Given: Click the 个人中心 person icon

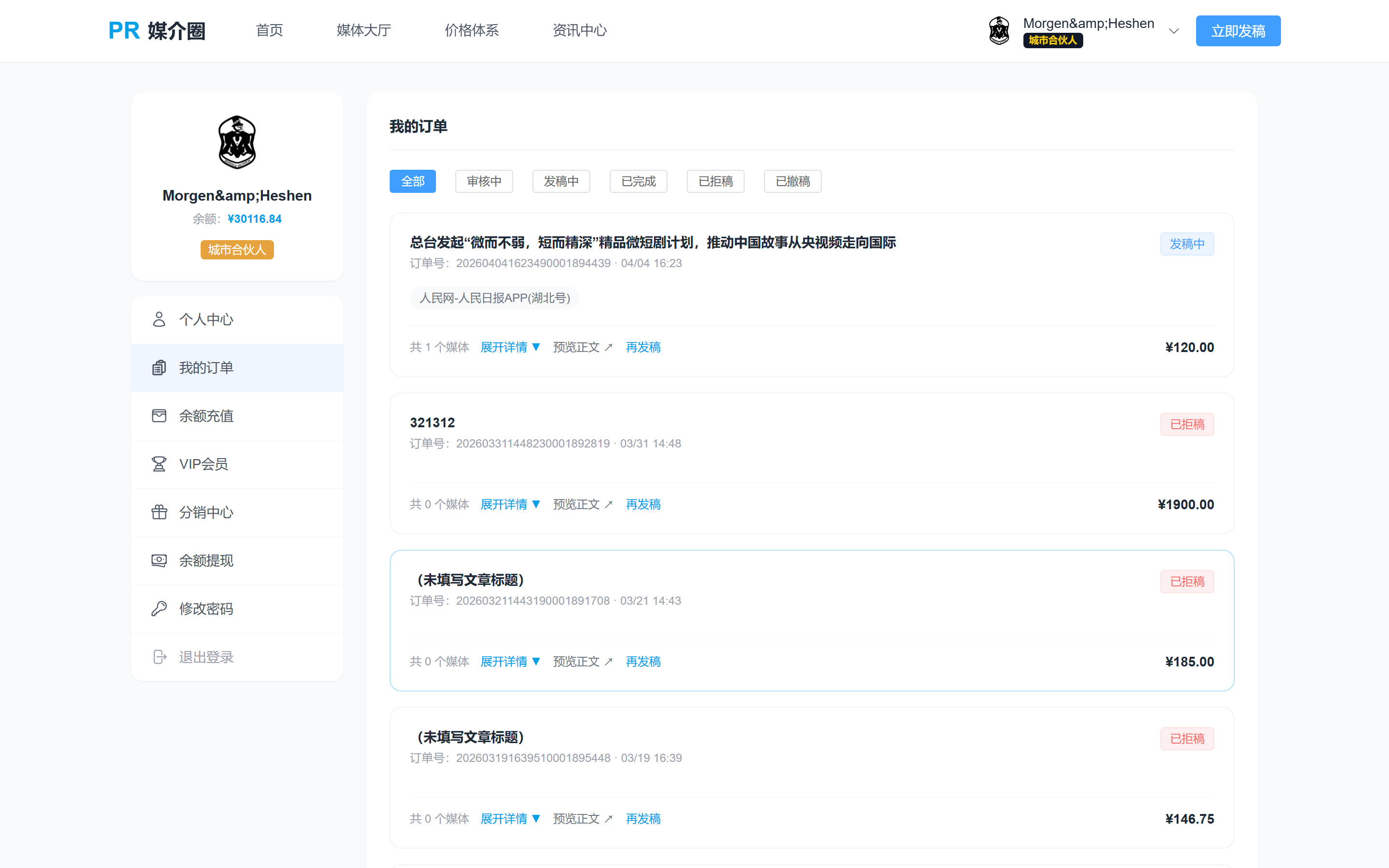Looking at the screenshot, I should point(159,319).
